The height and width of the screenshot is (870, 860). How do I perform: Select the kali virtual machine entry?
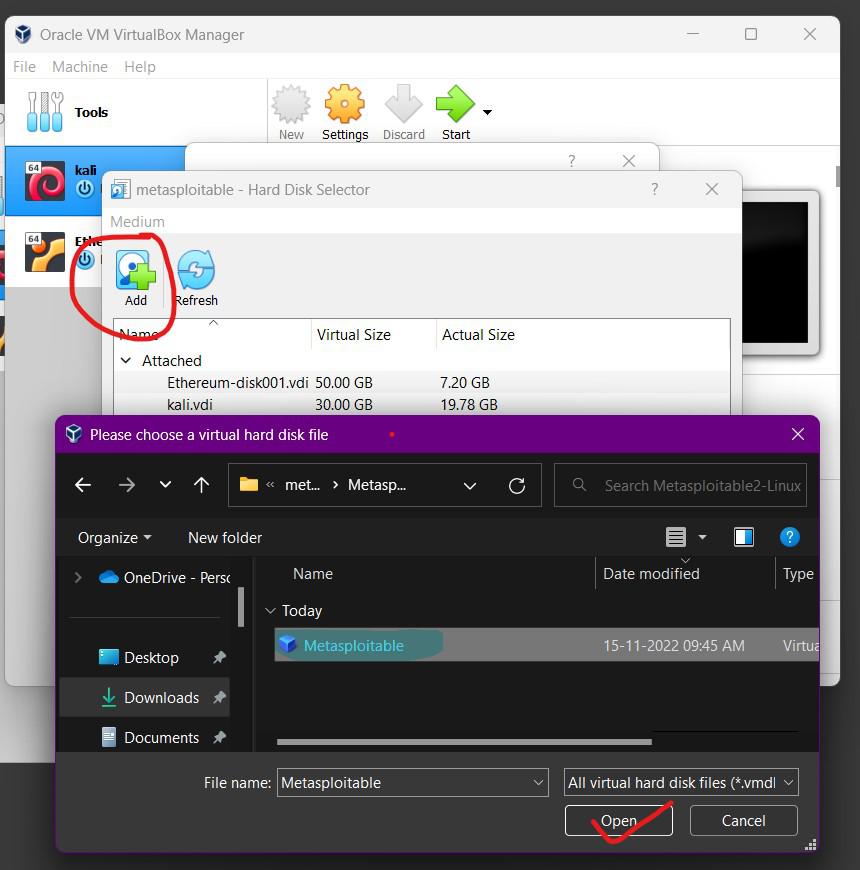(x=94, y=181)
